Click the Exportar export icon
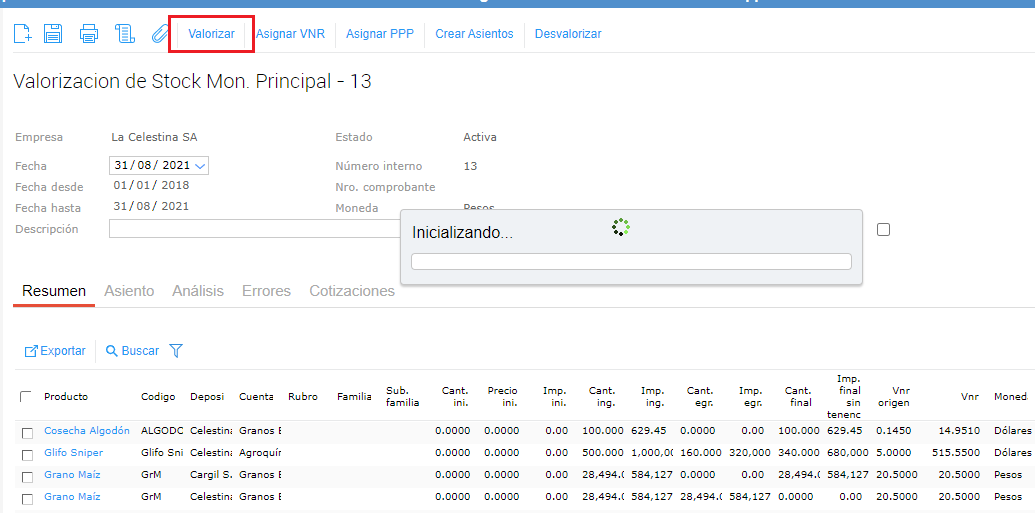The width and height of the screenshot is (1035, 513). coord(31,351)
